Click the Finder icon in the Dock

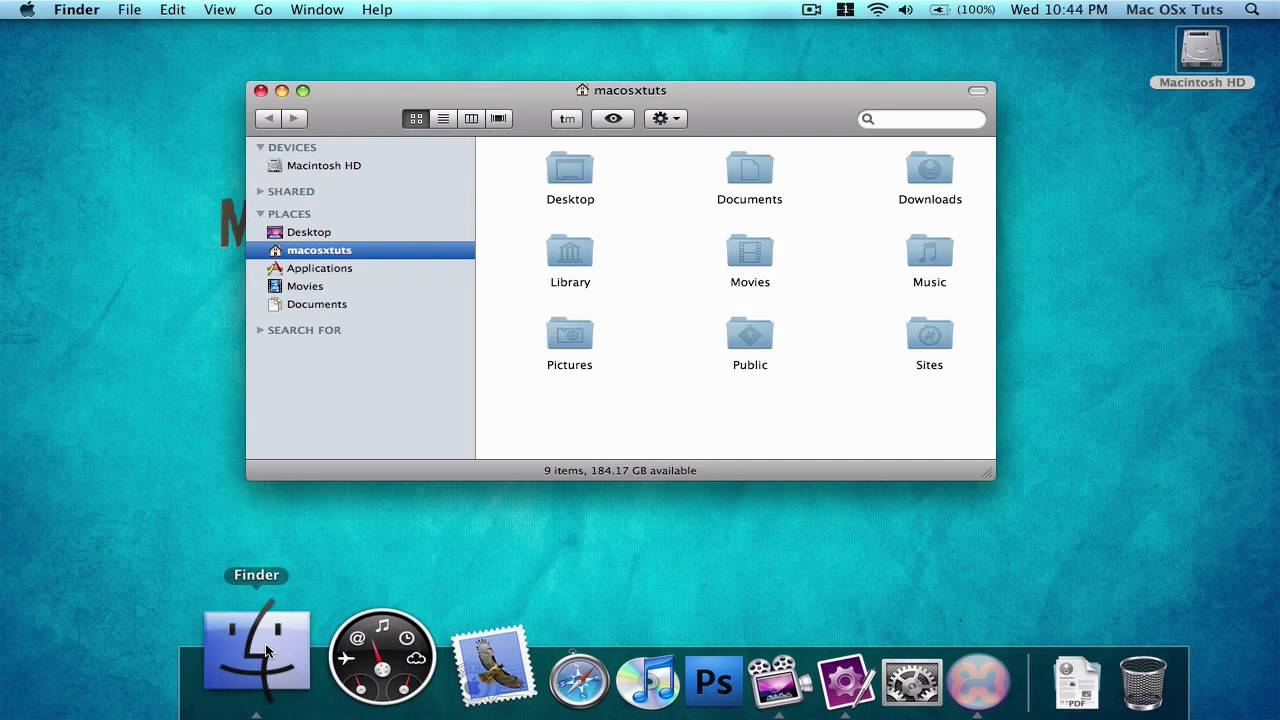(257, 652)
